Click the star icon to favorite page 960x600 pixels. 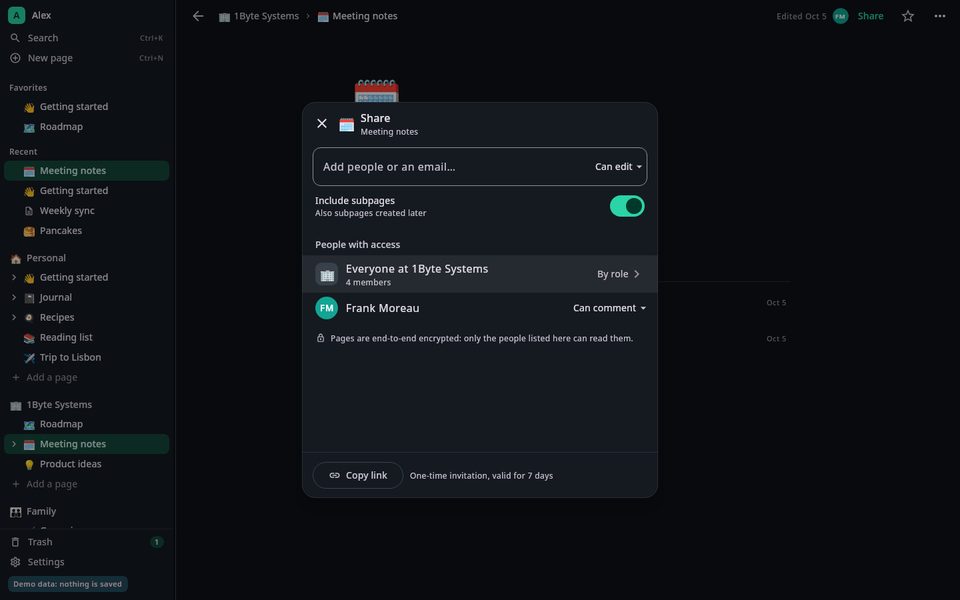point(907,16)
